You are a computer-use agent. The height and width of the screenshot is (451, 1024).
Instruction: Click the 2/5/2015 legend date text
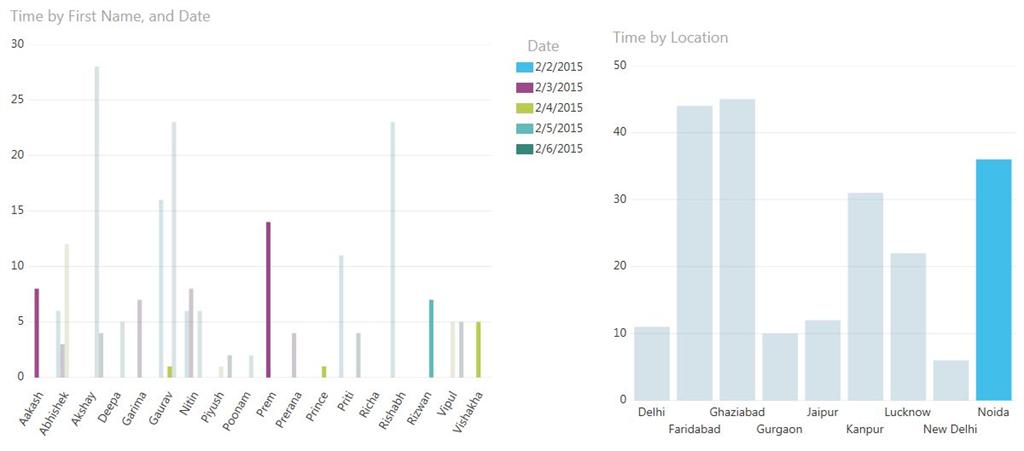(x=558, y=129)
